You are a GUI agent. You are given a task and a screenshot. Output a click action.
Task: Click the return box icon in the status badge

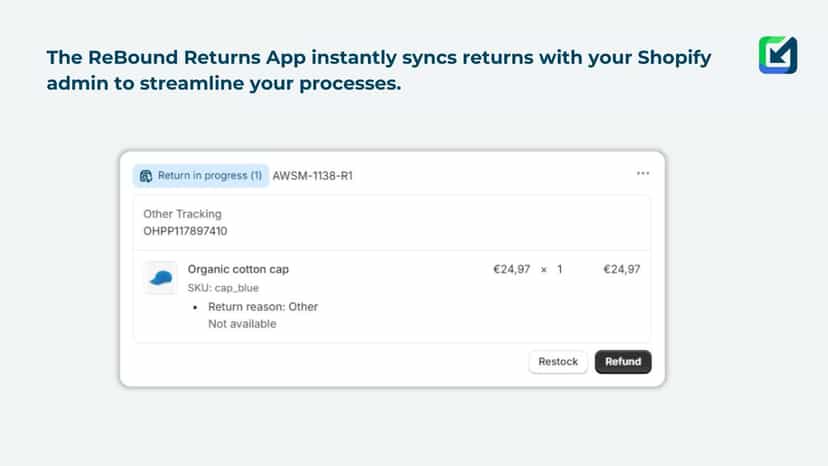146,176
